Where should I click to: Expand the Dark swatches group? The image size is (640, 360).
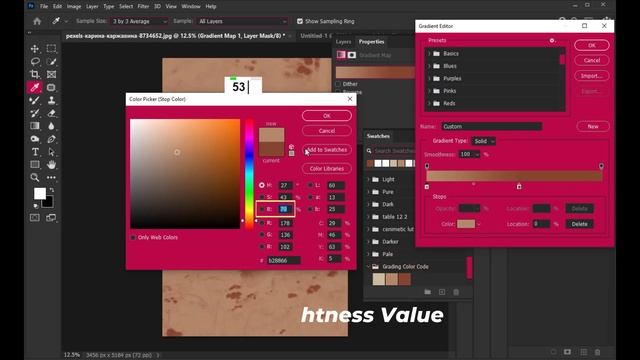point(369,204)
